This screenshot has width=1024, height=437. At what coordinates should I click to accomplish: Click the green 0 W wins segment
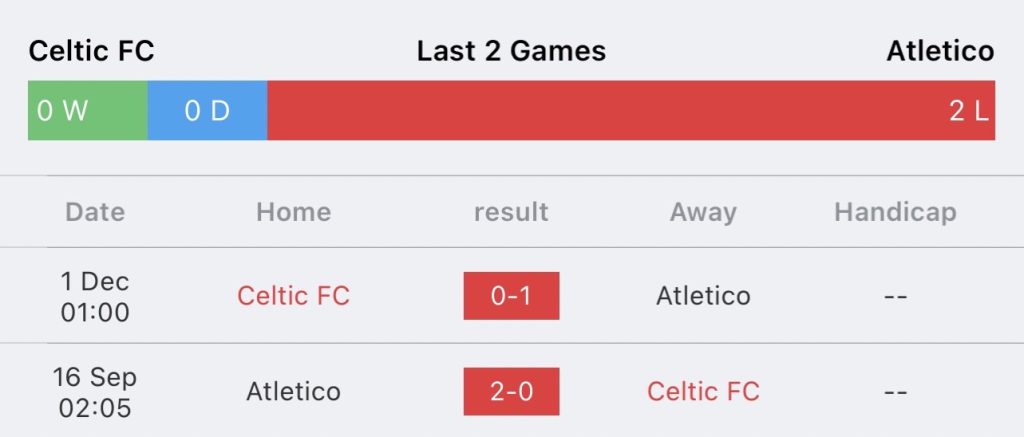[88, 110]
